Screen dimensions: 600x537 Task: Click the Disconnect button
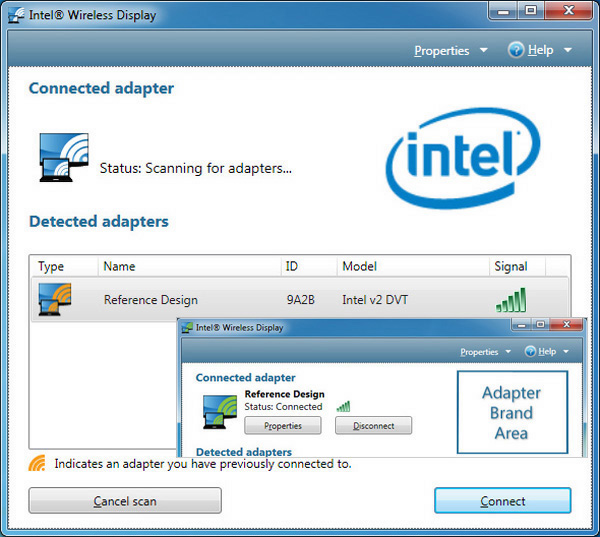(373, 426)
